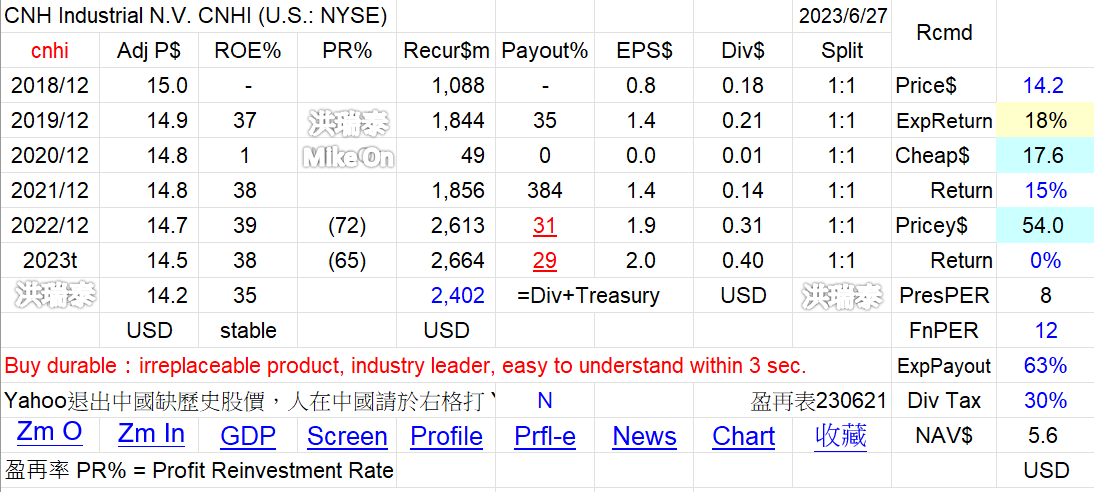Open the GDP link

(248, 437)
